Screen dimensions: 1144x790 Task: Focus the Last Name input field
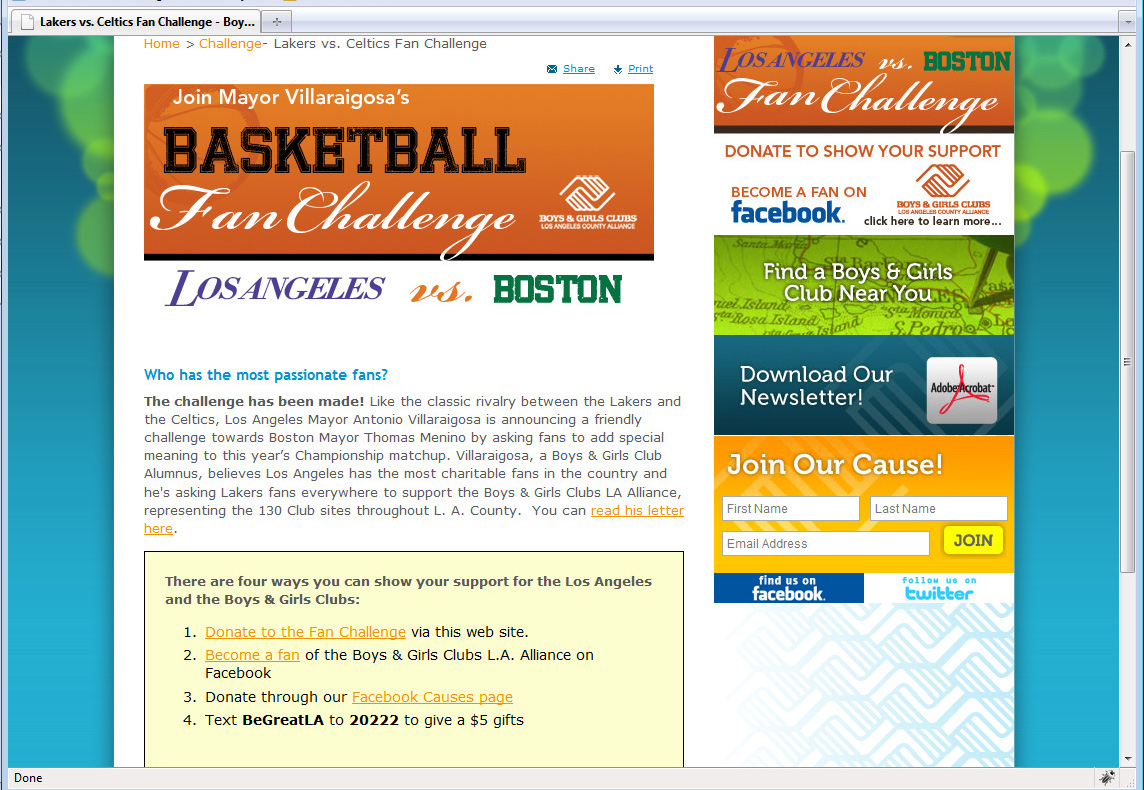[x=938, y=508]
